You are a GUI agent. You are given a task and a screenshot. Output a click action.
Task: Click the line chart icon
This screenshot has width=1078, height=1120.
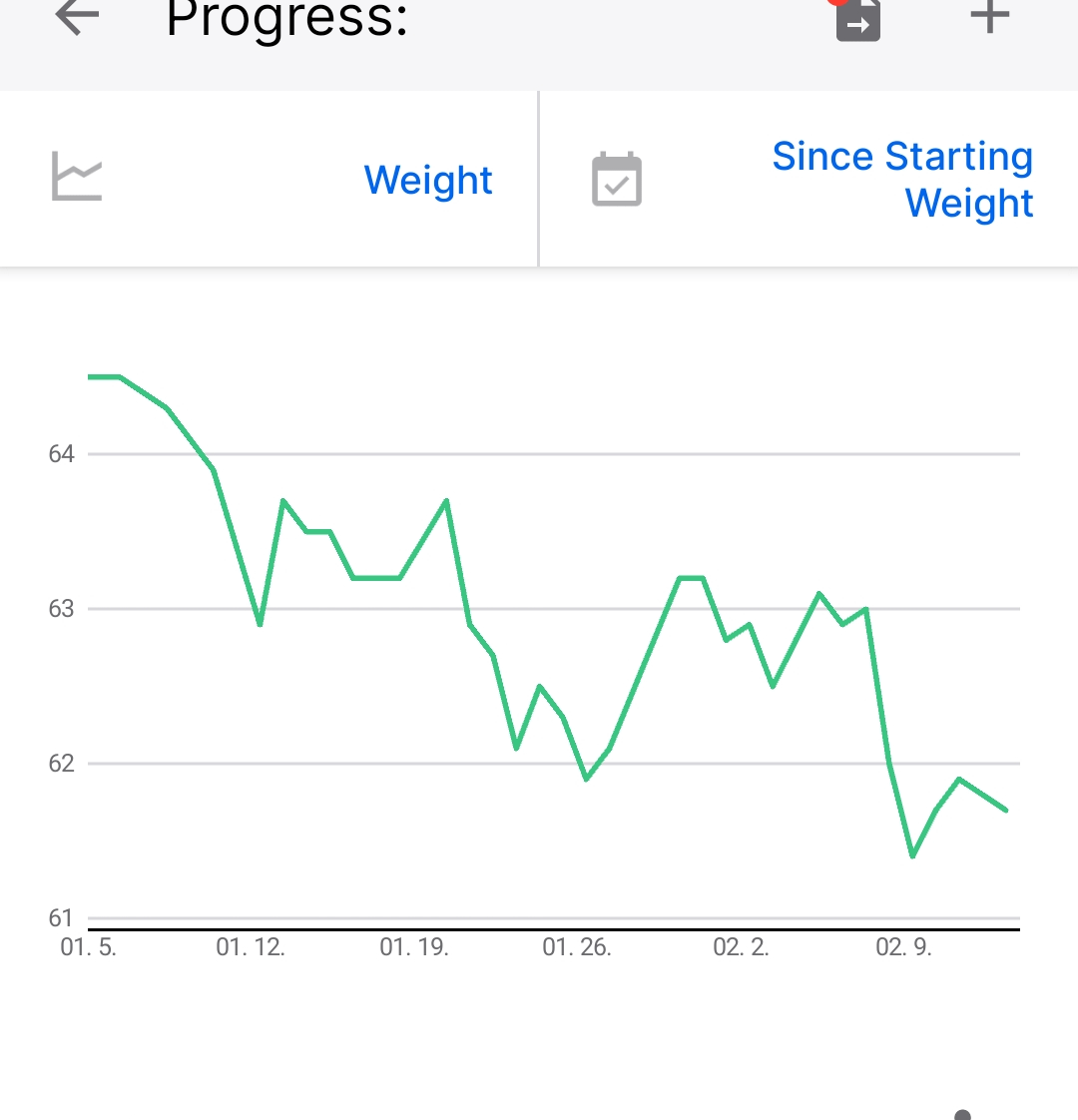coord(77,177)
